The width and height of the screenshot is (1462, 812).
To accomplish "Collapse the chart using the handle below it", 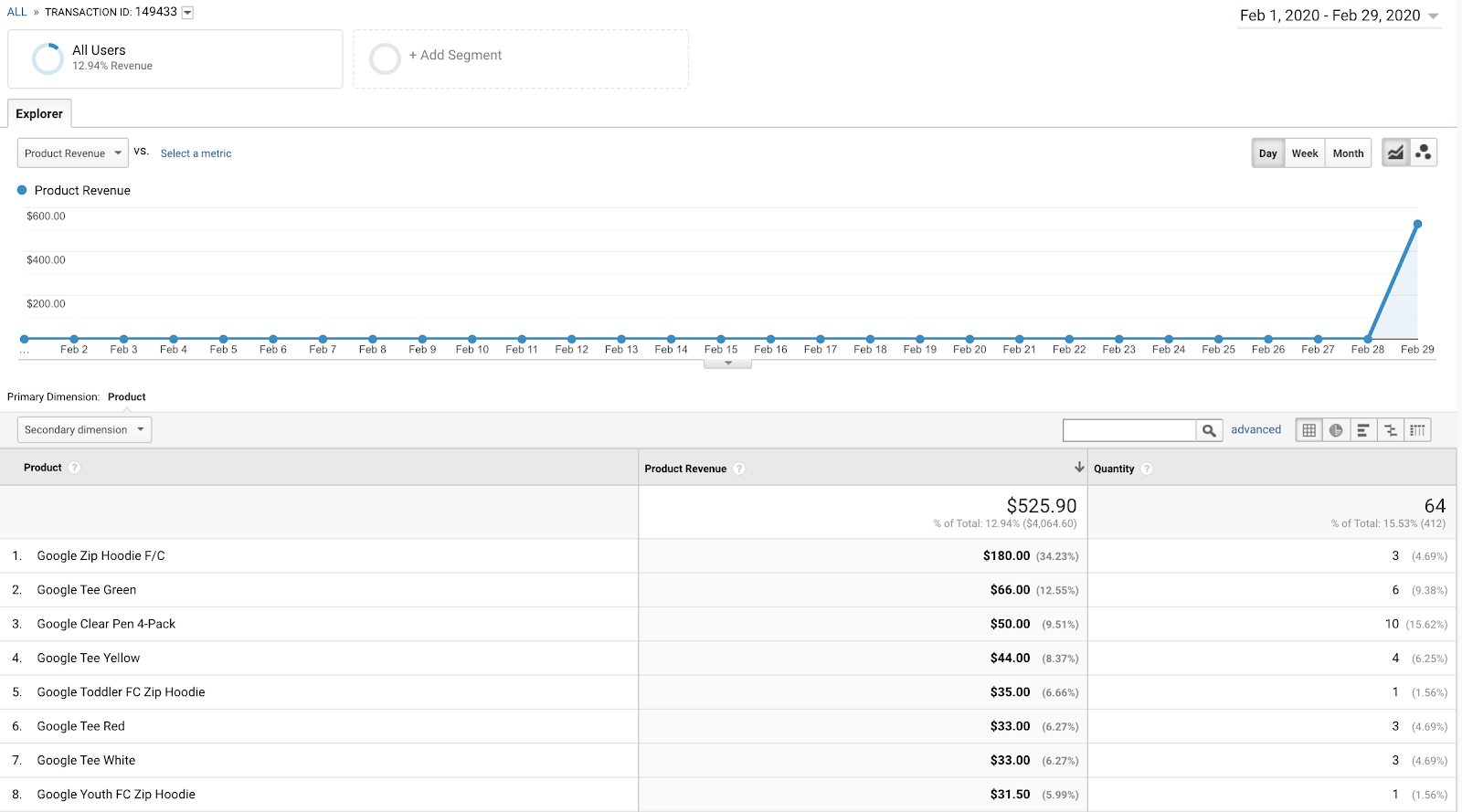I will click(x=728, y=364).
